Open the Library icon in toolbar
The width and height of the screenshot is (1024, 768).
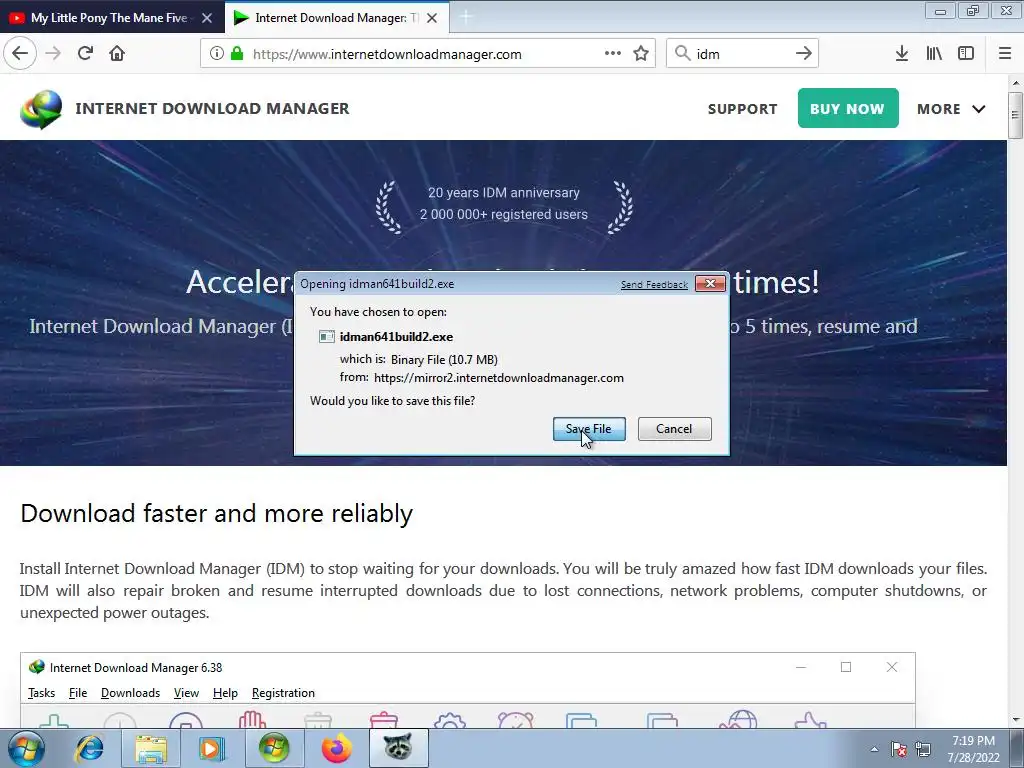[x=934, y=53]
